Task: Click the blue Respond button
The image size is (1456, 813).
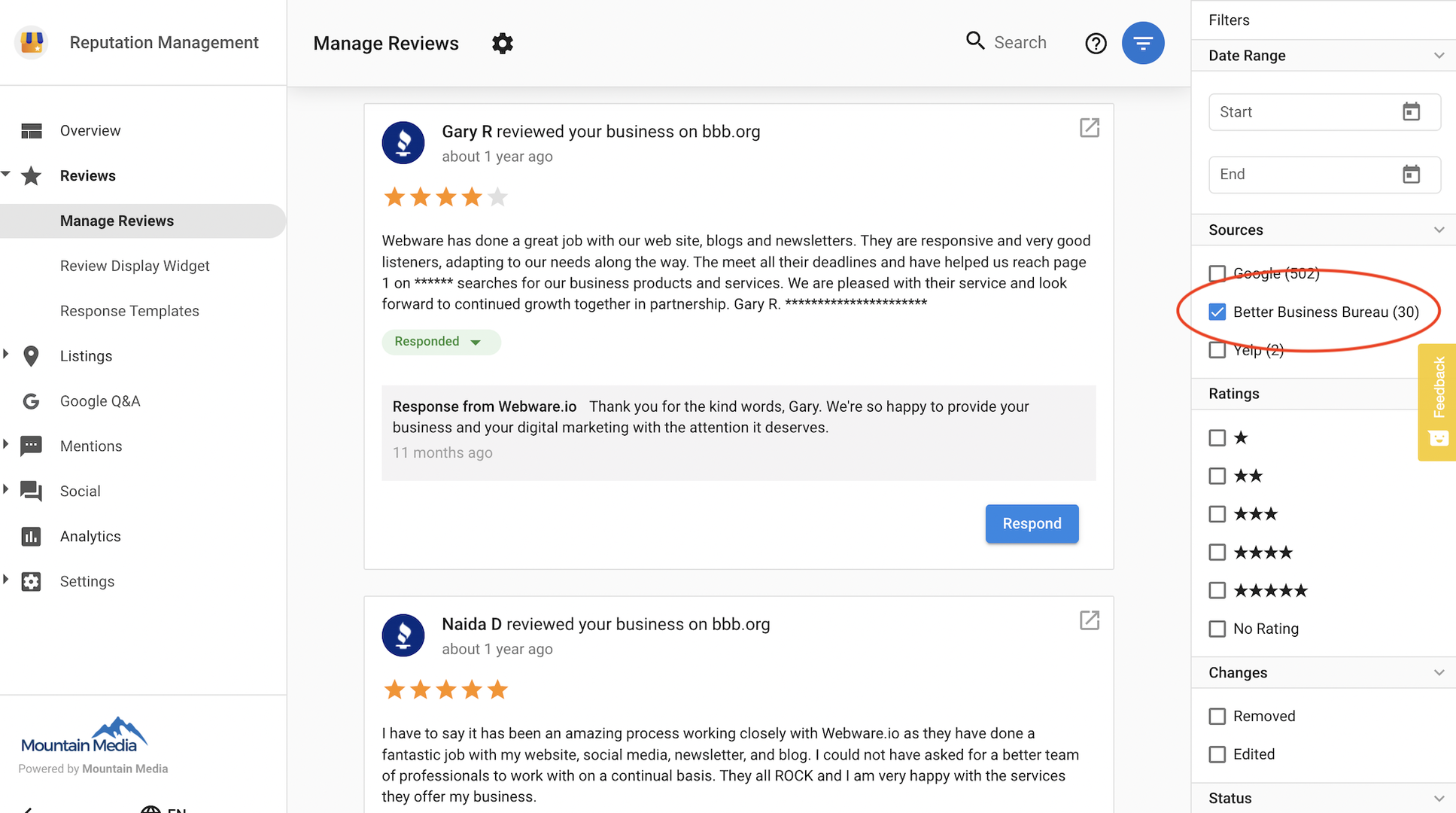Action: pos(1032,524)
